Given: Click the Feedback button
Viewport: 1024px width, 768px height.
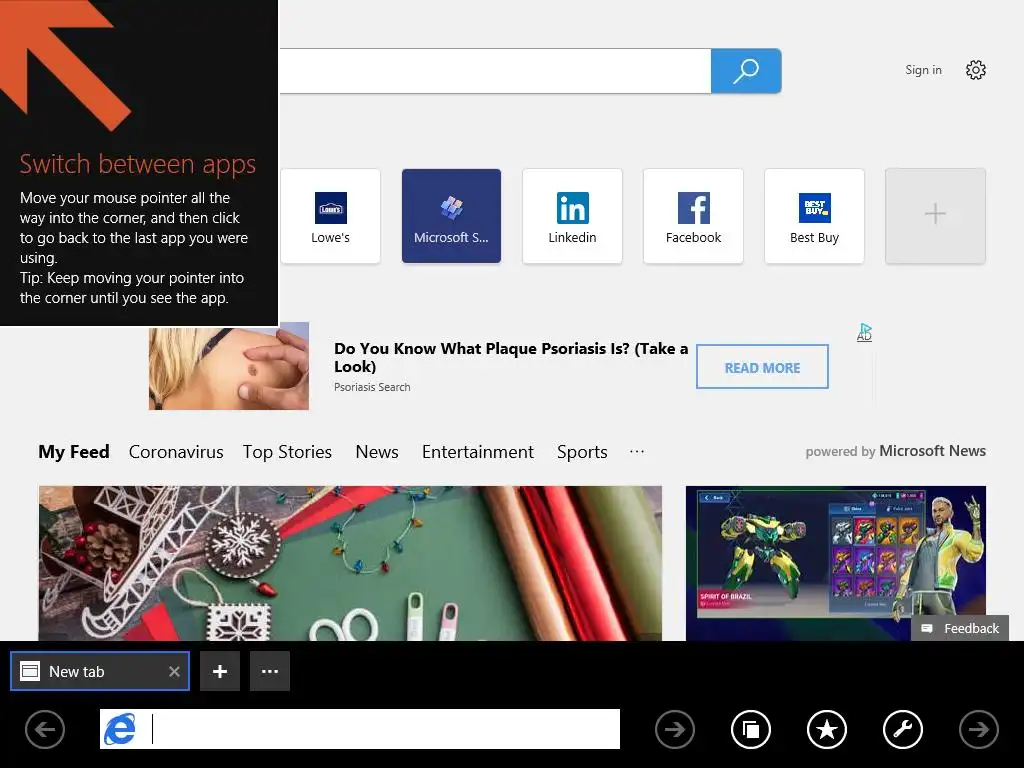Looking at the screenshot, I should tap(960, 628).
